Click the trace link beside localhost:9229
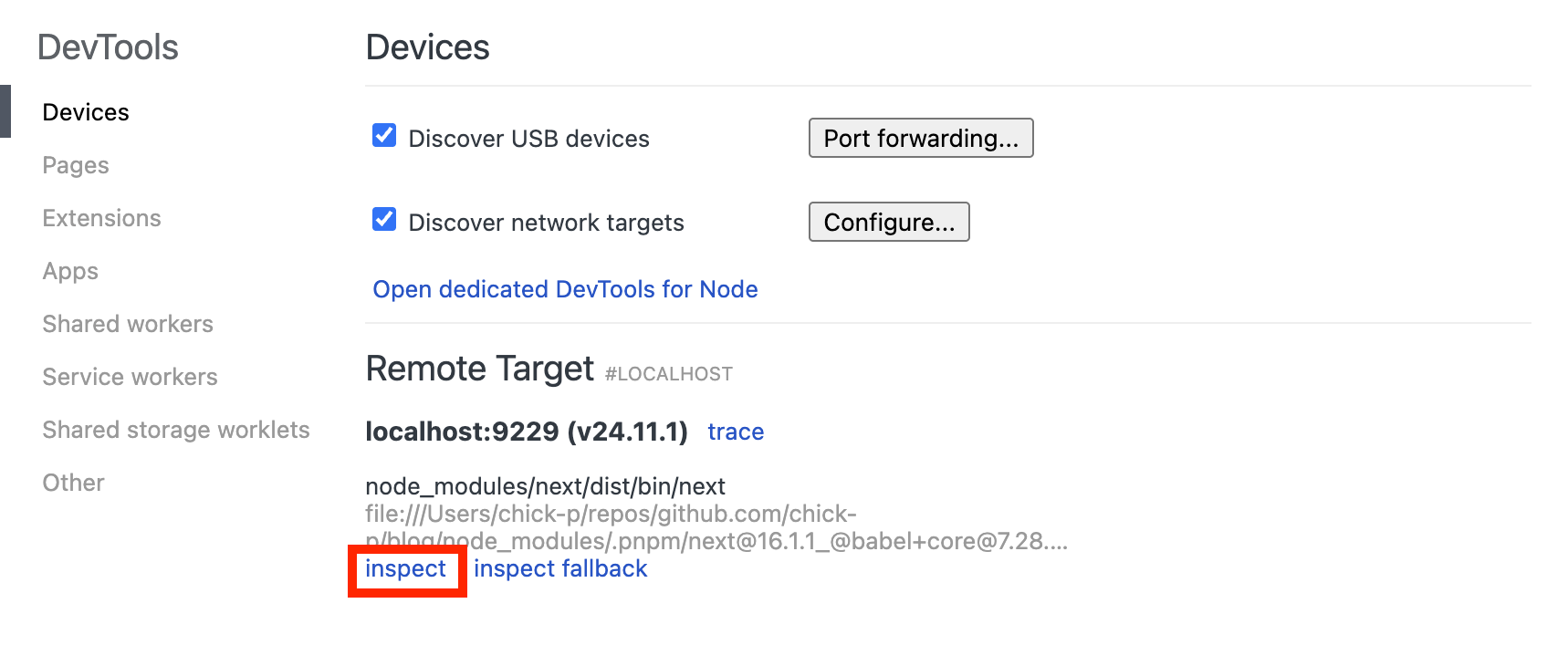This screenshot has height=666, width=1568. (x=736, y=432)
